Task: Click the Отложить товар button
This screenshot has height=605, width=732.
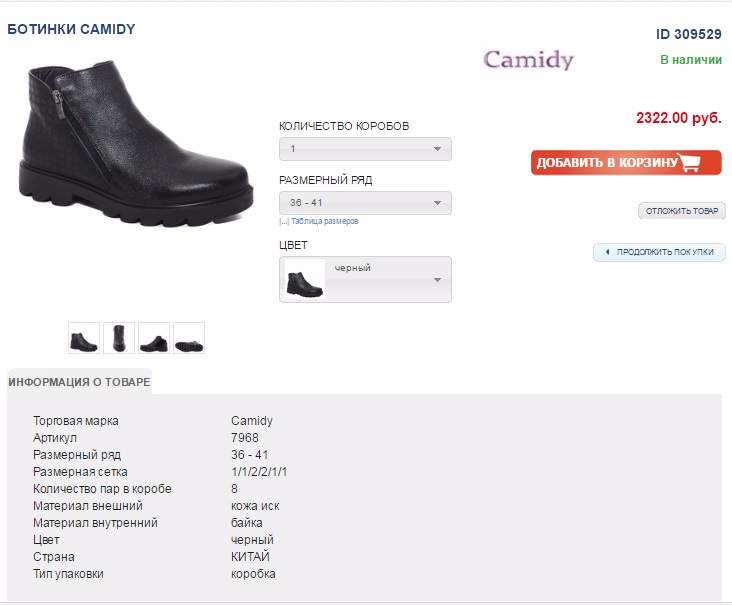Action: [x=682, y=211]
